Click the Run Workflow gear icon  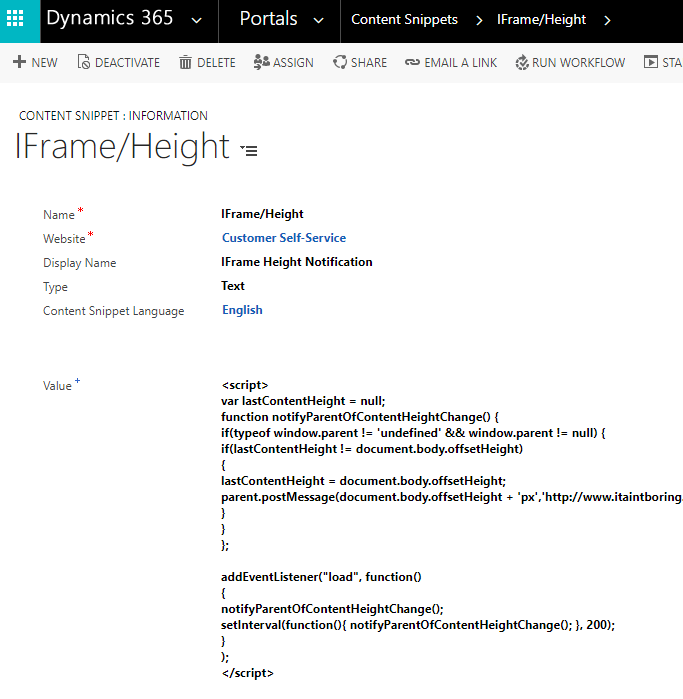point(522,62)
